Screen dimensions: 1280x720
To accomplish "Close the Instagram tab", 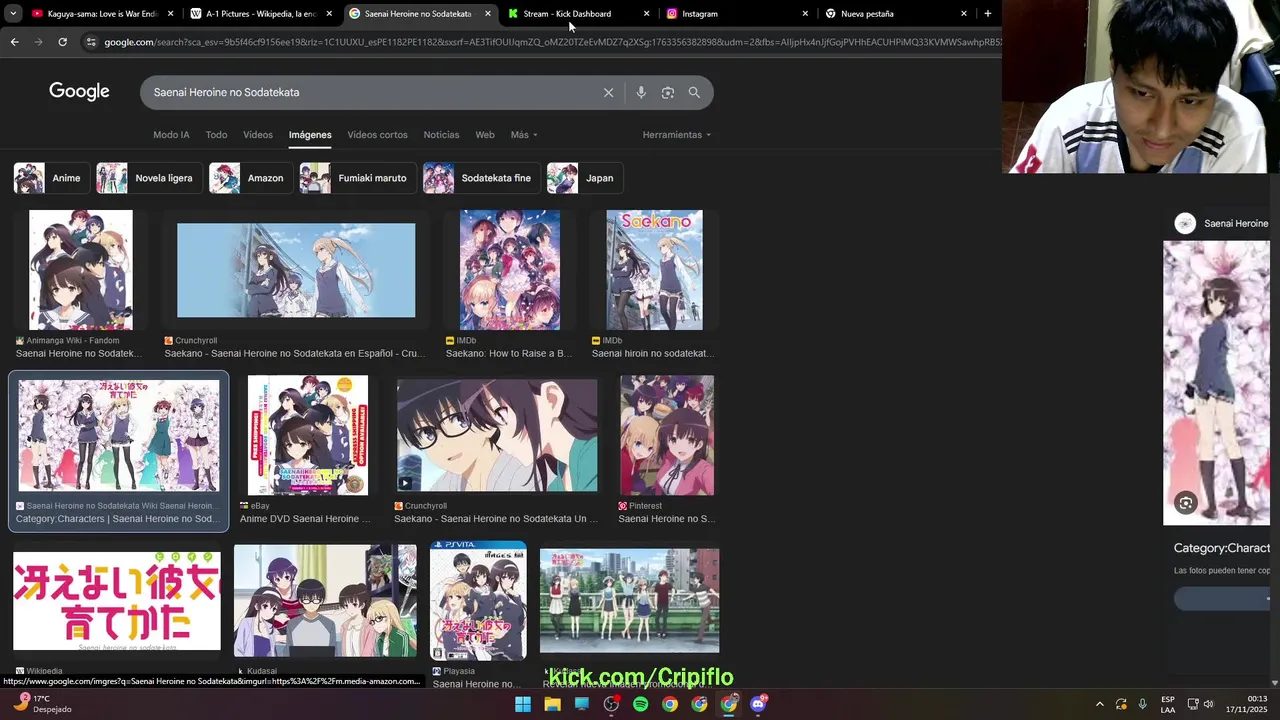I will [x=805, y=14].
